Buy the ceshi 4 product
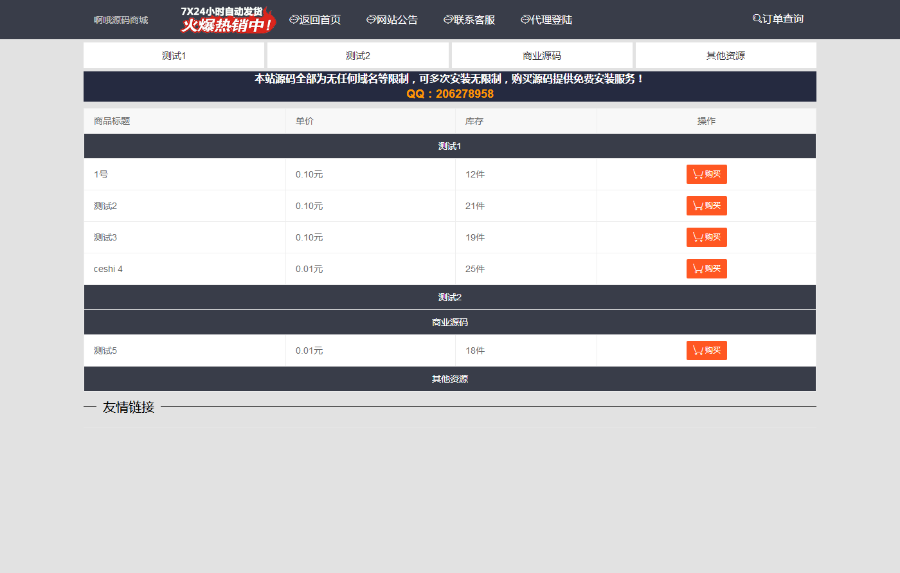Screen dimensions: 900x573 coord(707,269)
